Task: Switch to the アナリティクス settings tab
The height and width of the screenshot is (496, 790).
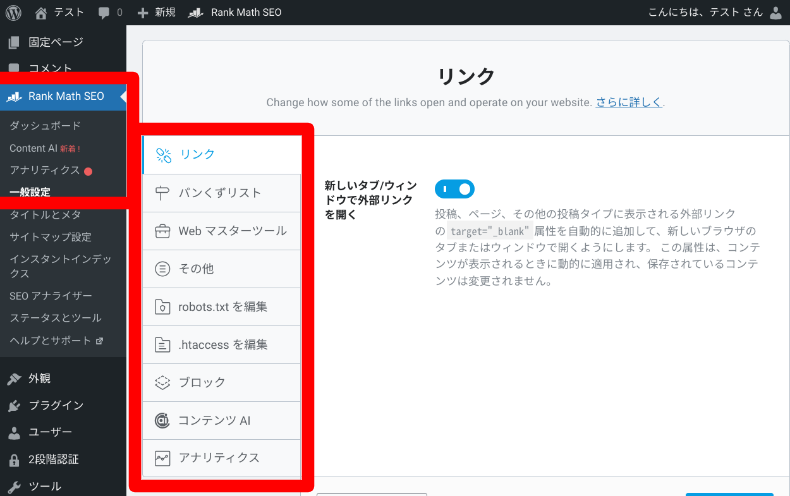Action: pos(222,458)
